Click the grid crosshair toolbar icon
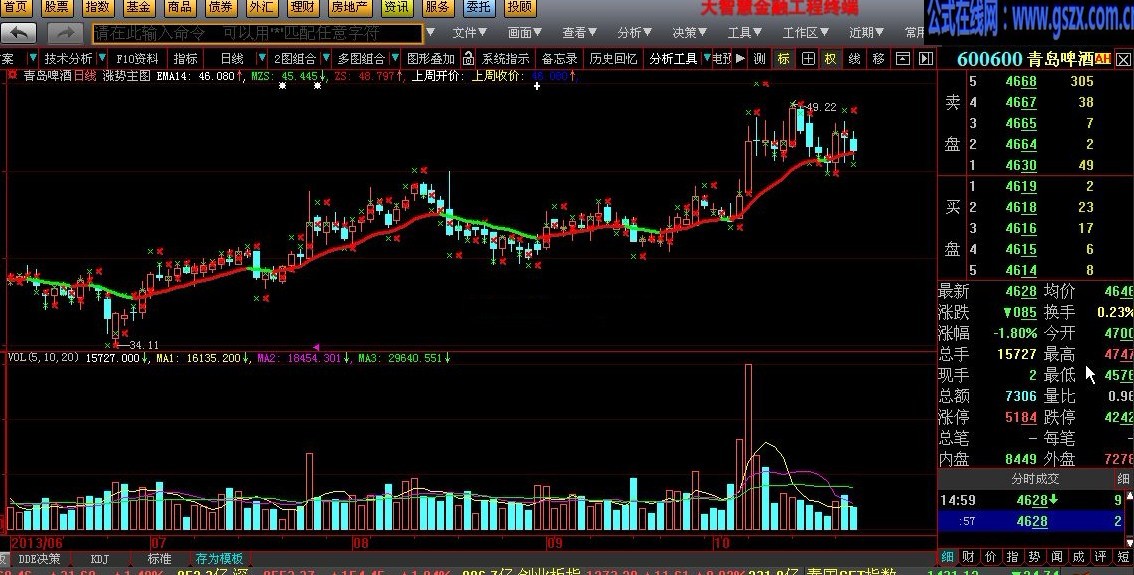The width and height of the screenshot is (1134, 575). coord(808,59)
